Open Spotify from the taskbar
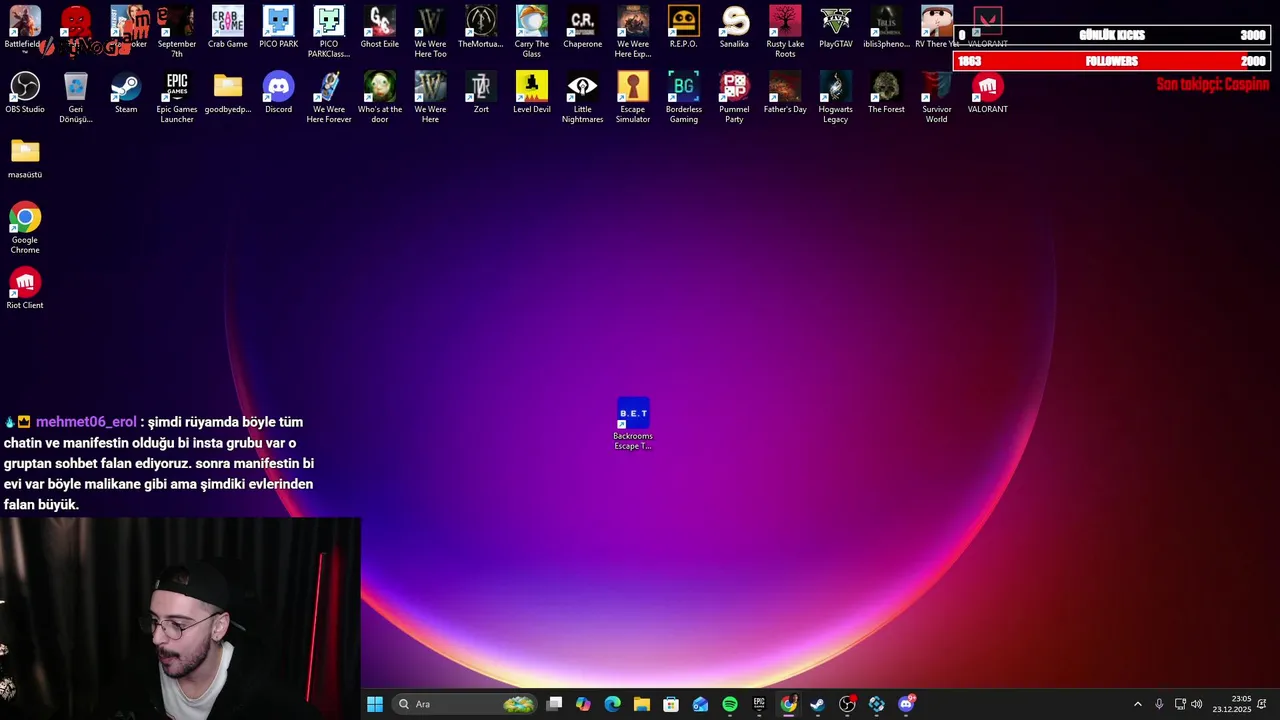The height and width of the screenshot is (720, 1280). (730, 704)
